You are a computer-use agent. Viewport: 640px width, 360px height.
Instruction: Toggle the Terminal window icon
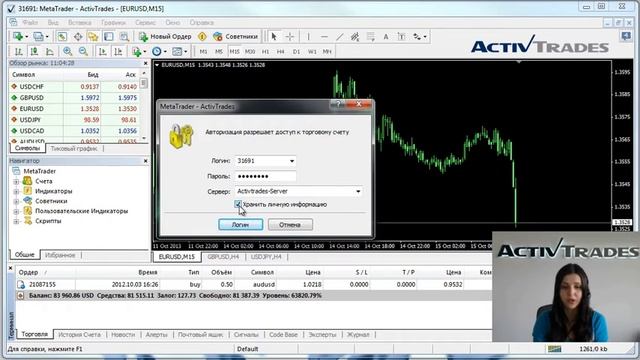[x=109, y=37]
